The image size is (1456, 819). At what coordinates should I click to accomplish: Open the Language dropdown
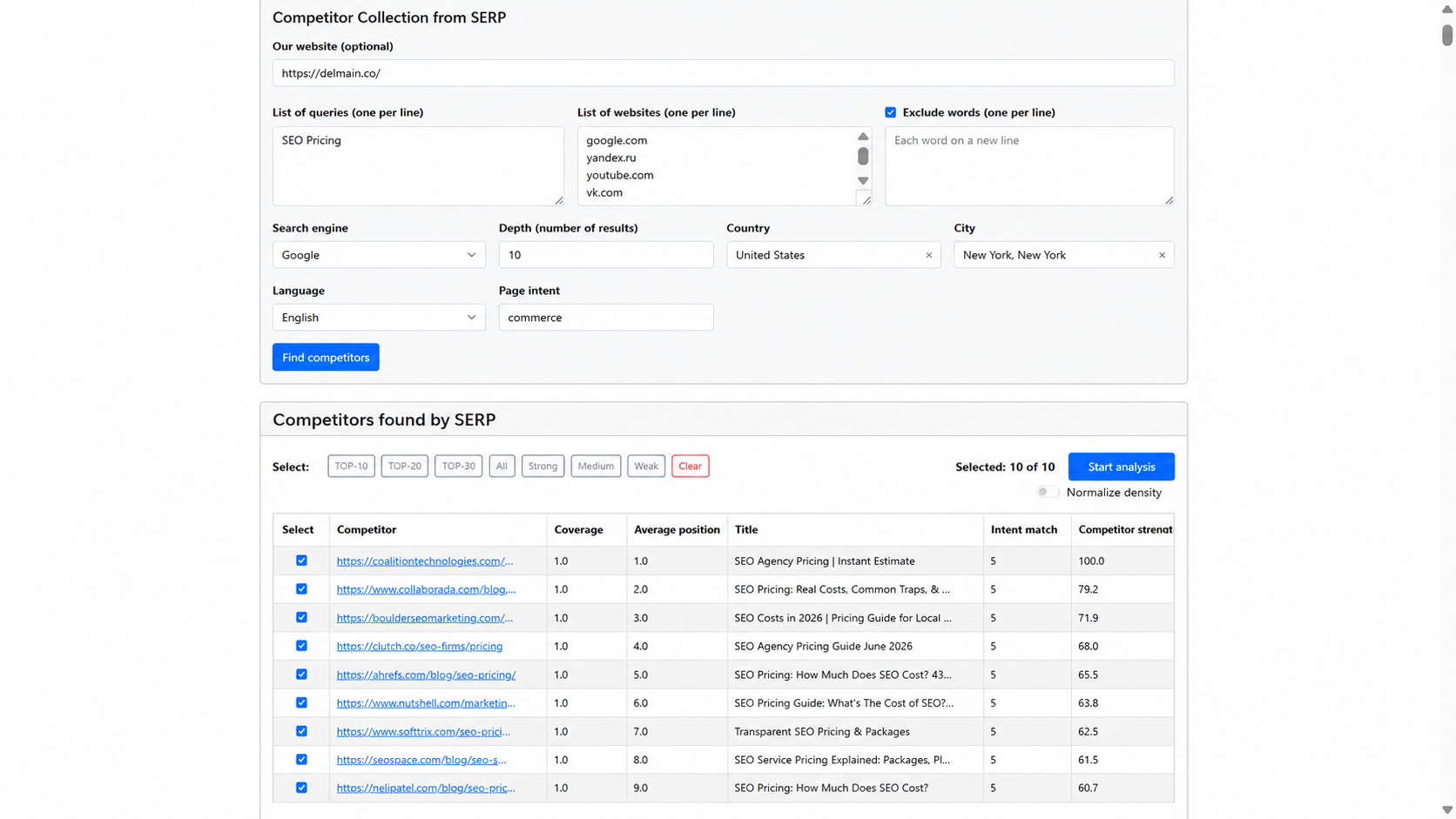379,318
